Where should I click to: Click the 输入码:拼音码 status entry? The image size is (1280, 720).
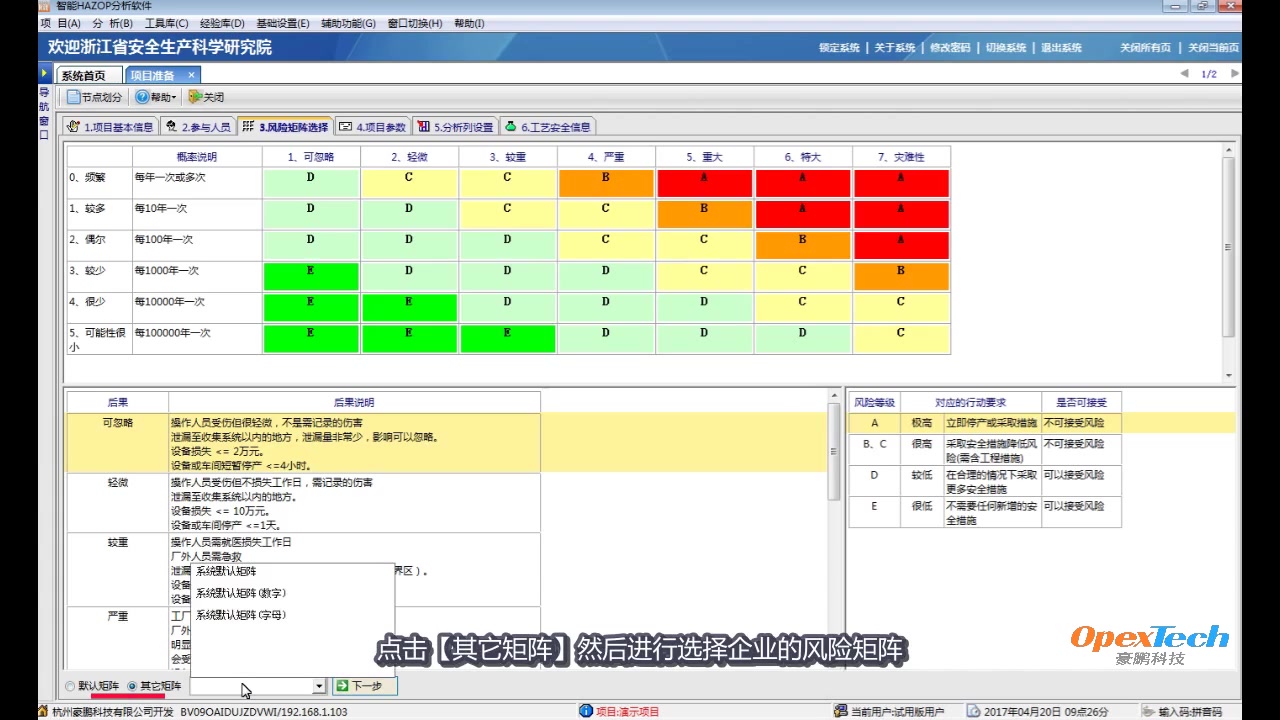point(1183,711)
